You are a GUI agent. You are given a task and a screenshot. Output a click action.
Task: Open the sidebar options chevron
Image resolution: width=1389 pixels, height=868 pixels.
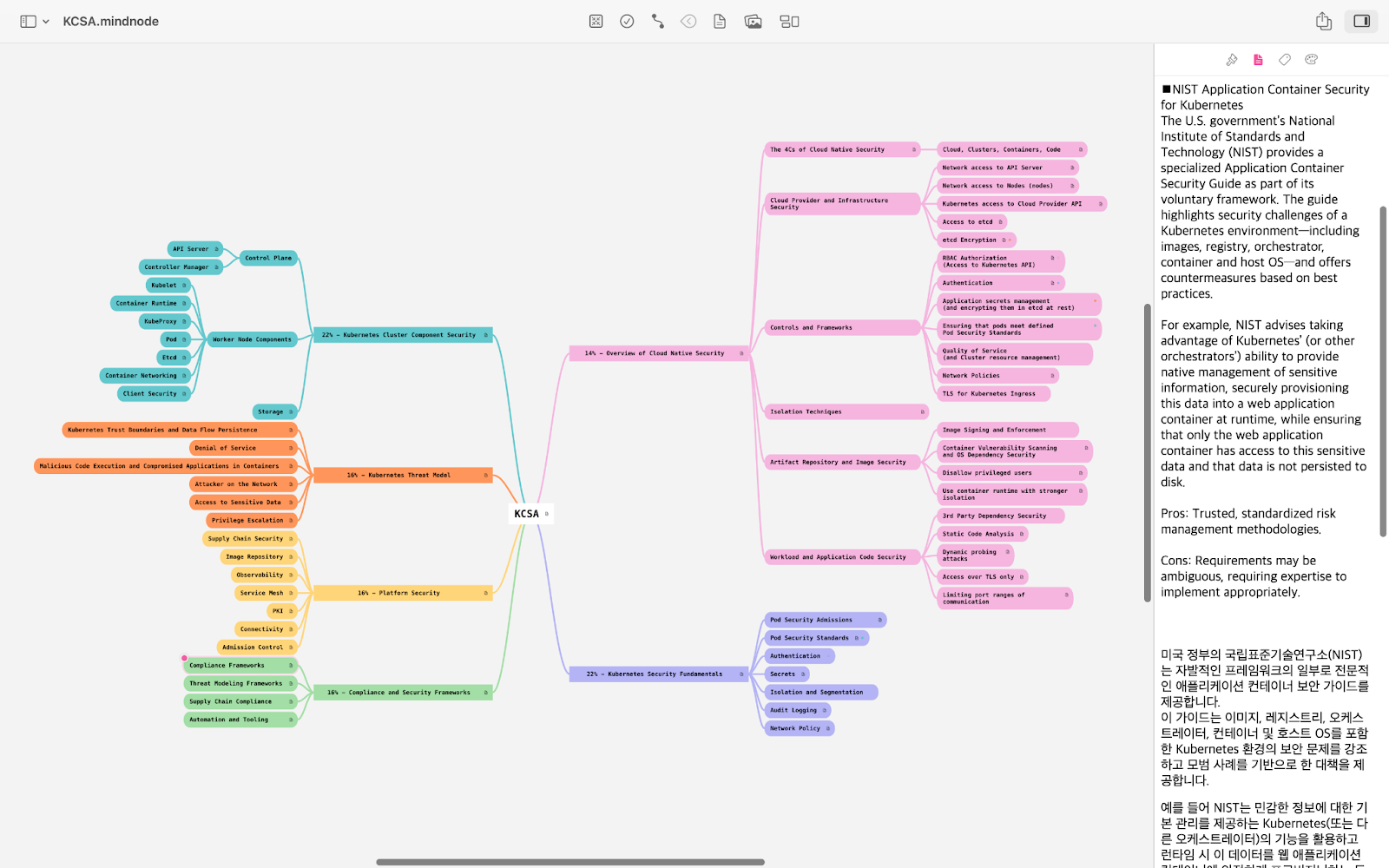46,22
